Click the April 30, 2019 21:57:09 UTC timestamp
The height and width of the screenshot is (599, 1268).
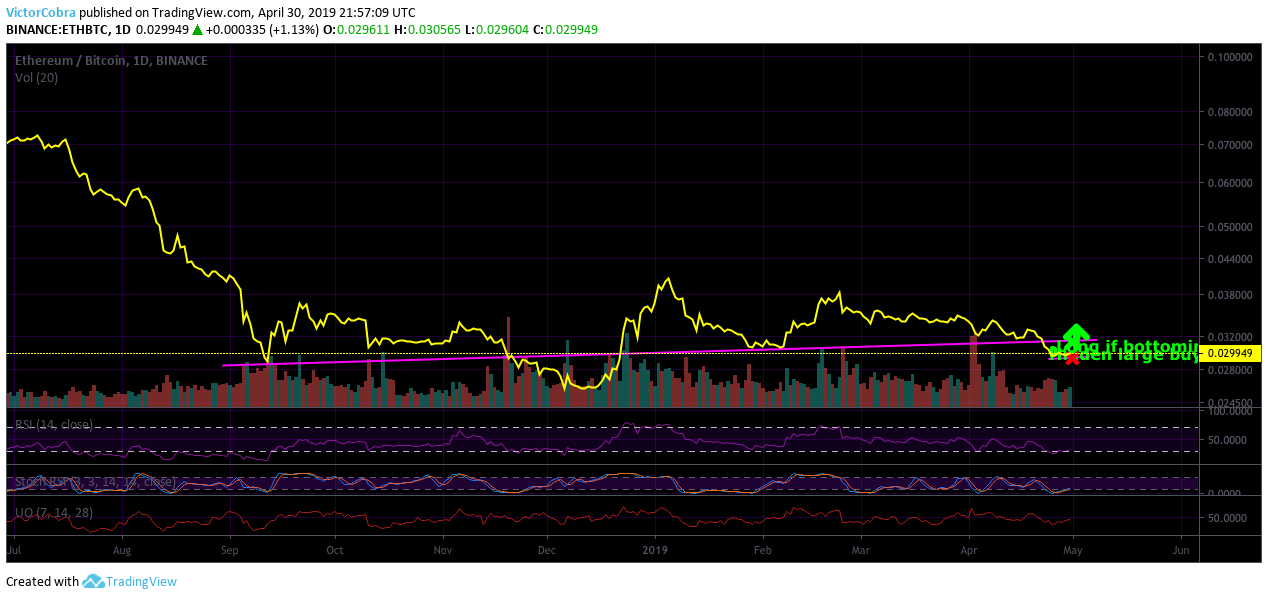click(x=338, y=13)
